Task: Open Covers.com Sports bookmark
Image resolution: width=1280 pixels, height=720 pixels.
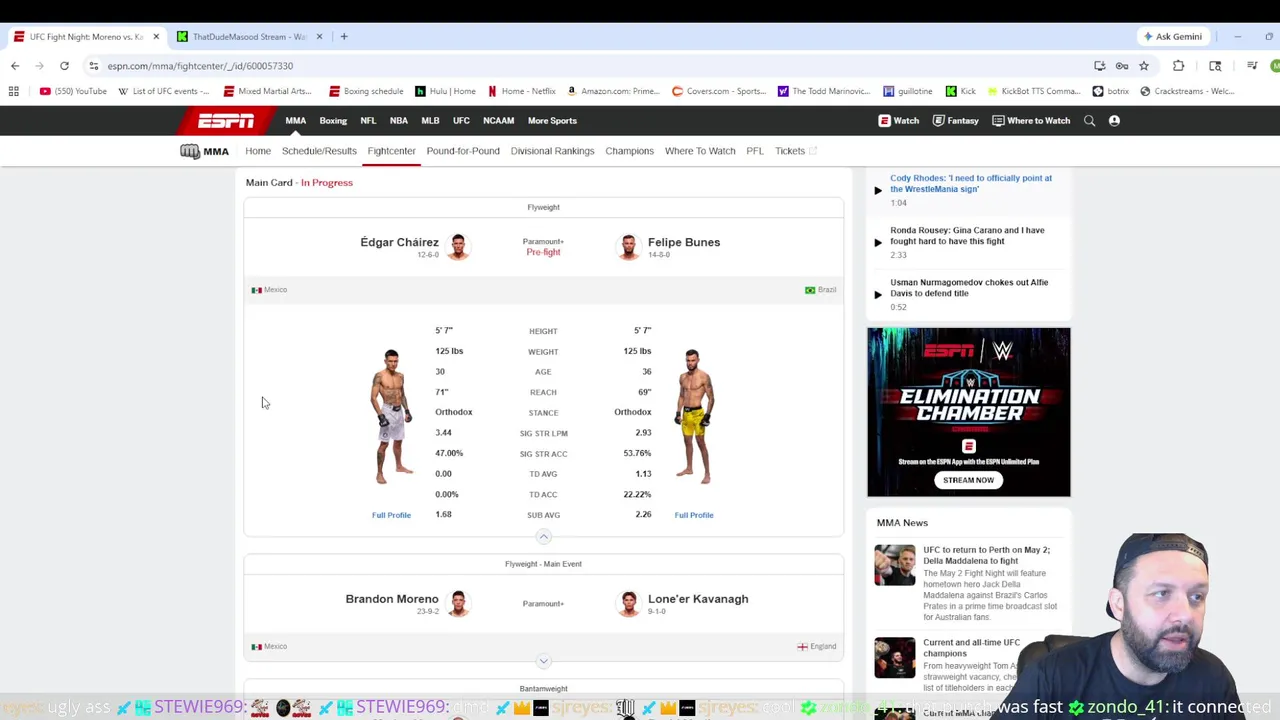Action: (x=718, y=91)
